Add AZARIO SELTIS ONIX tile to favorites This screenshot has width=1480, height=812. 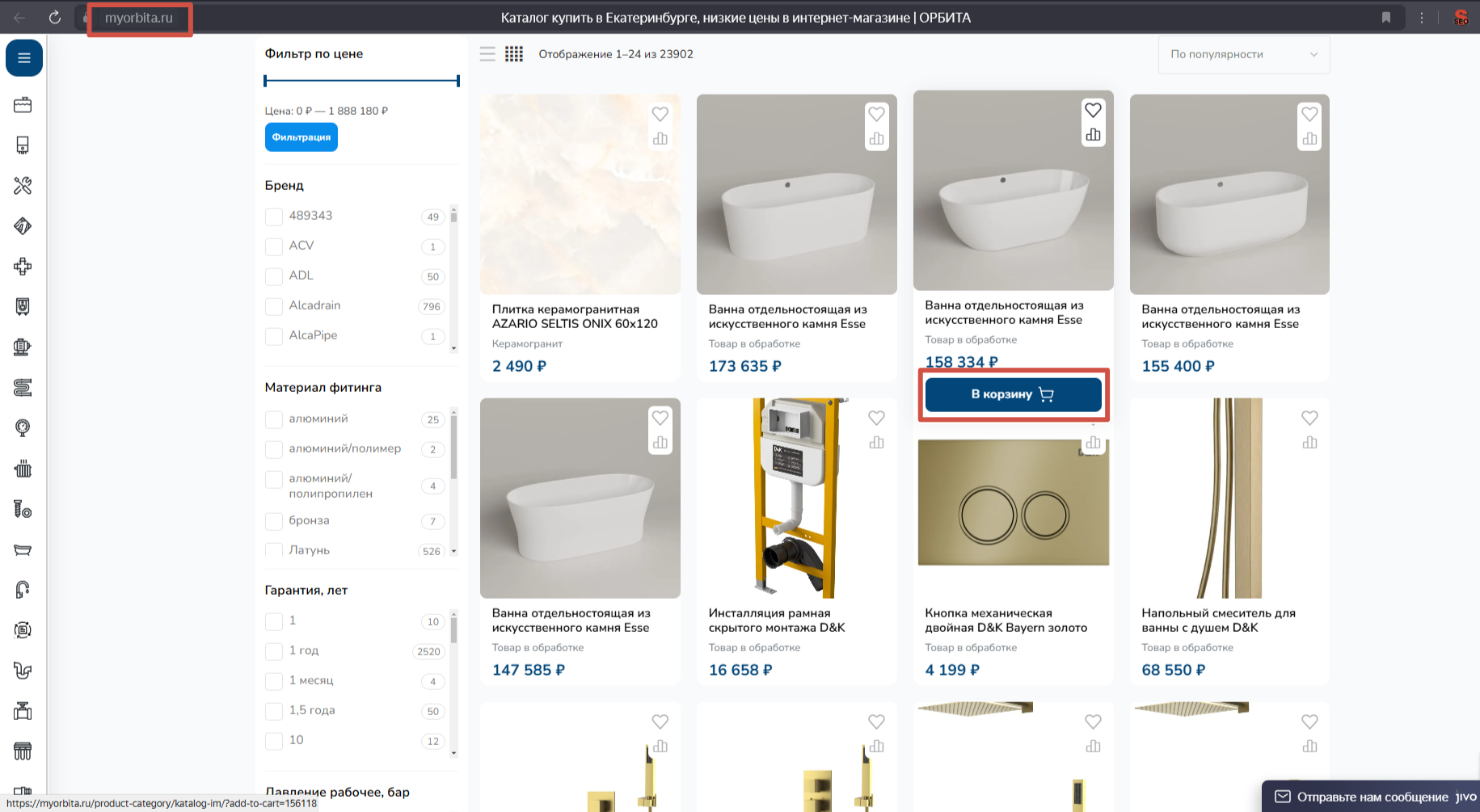point(660,114)
